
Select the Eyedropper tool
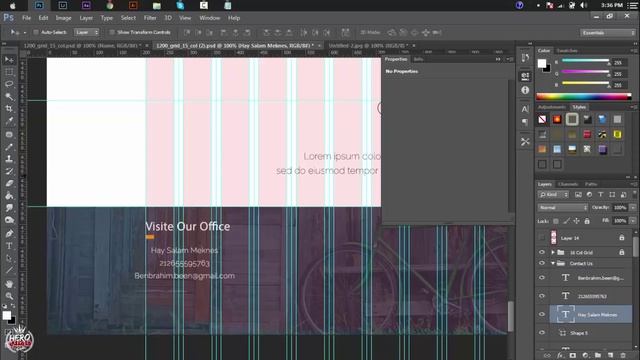9,121
